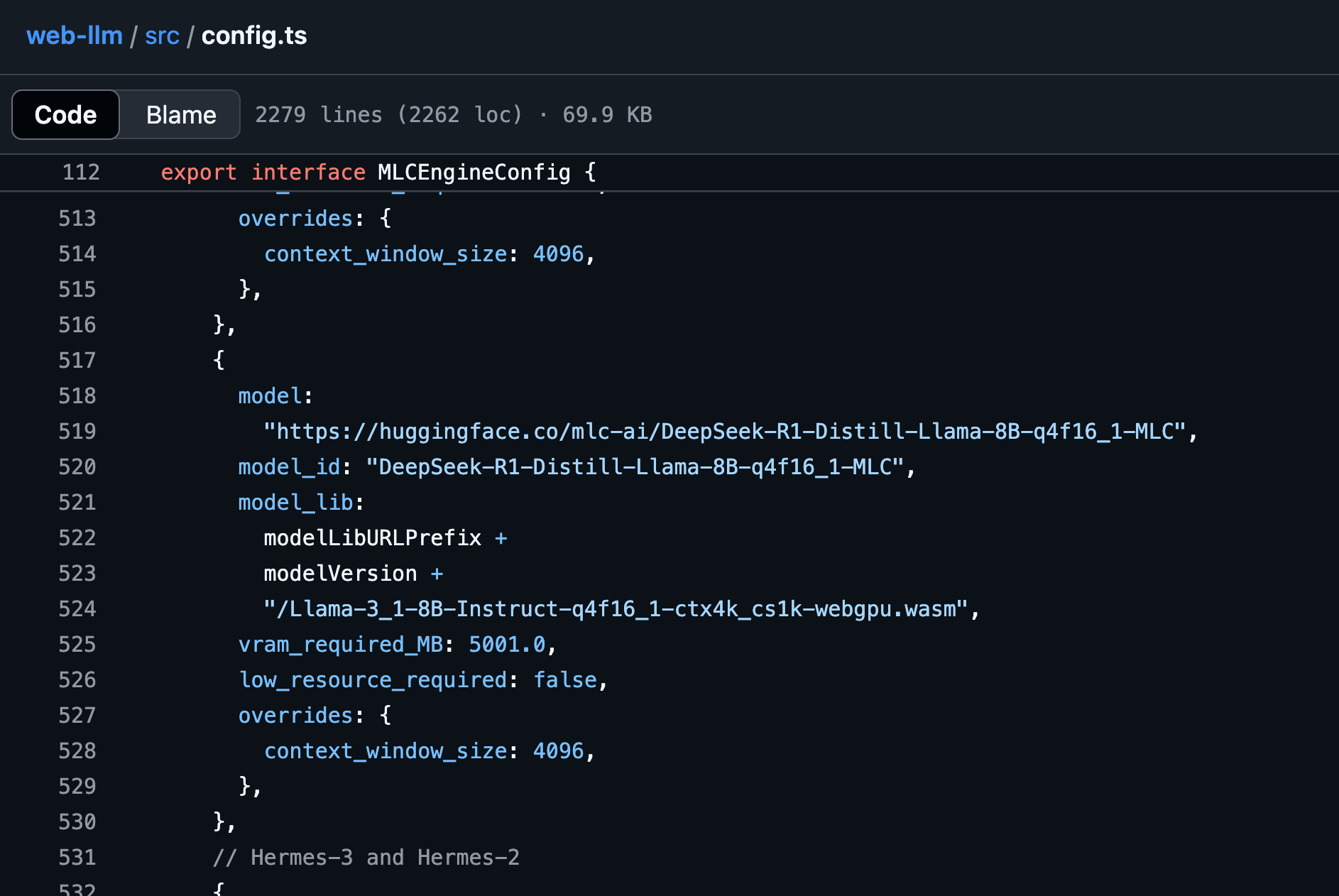The height and width of the screenshot is (896, 1339).
Task: Click the huggingface.co DeepSeek-R1 model URL string
Action: (x=725, y=431)
